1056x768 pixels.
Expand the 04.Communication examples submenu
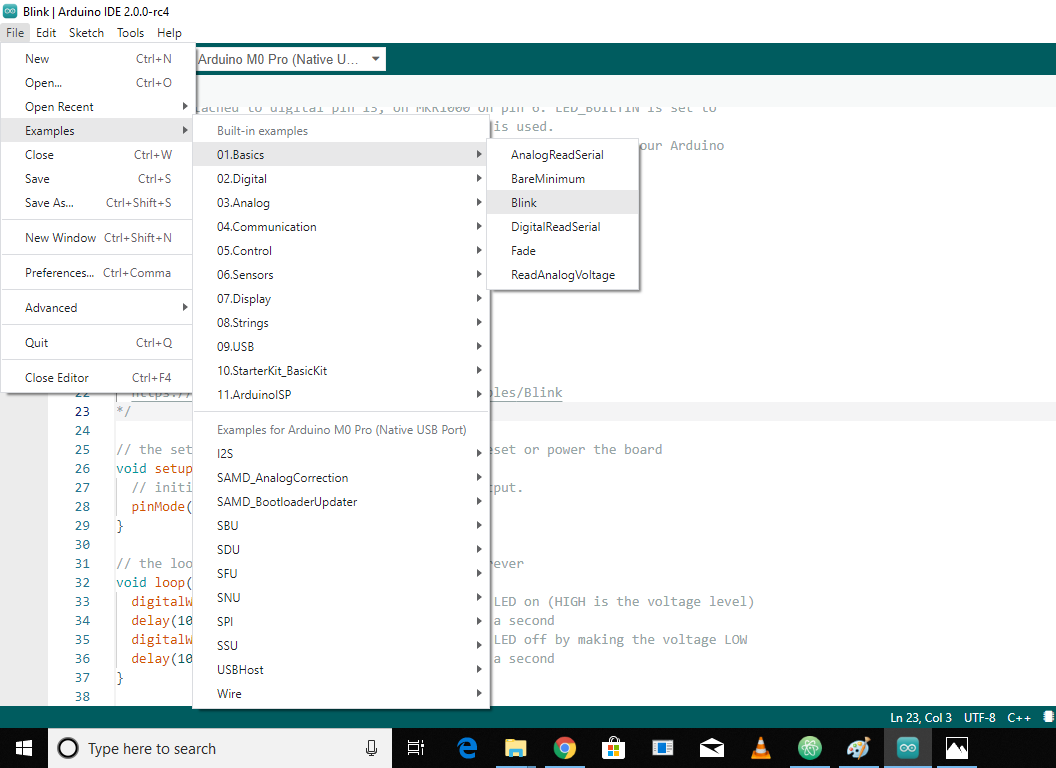(x=341, y=227)
